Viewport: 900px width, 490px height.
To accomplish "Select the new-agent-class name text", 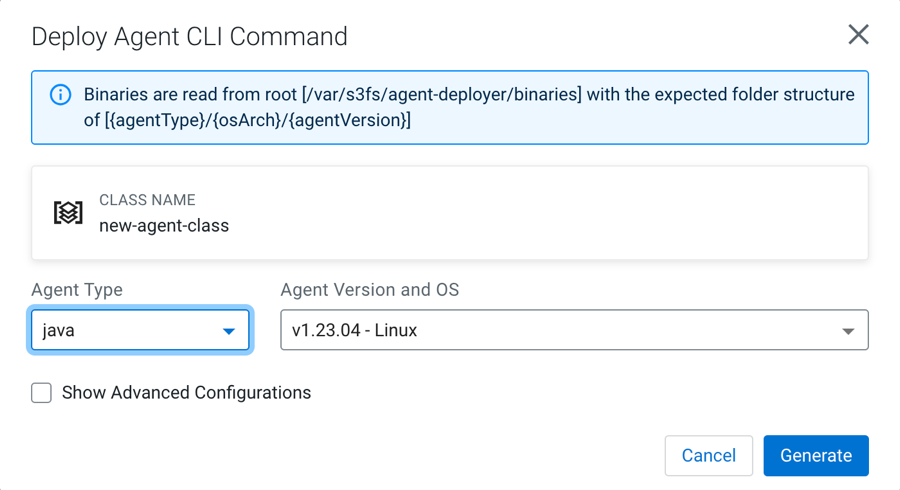I will pyautogui.click(x=164, y=226).
